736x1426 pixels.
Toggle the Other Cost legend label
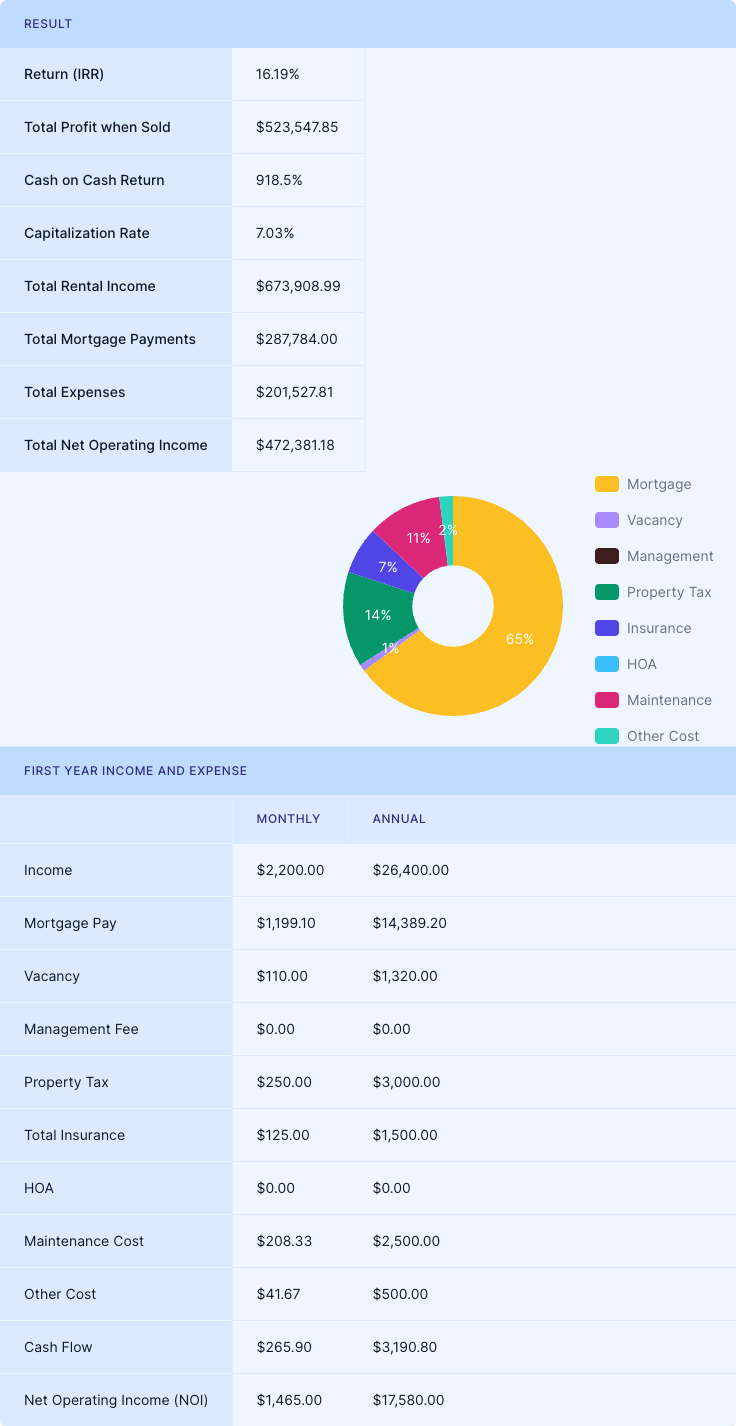tap(662, 736)
